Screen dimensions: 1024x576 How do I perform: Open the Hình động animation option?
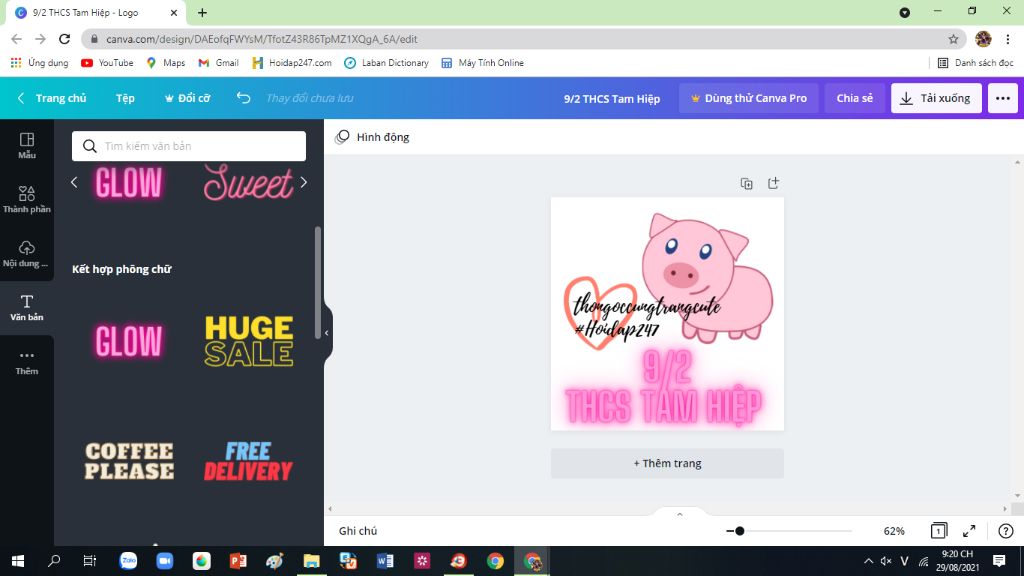coord(372,136)
